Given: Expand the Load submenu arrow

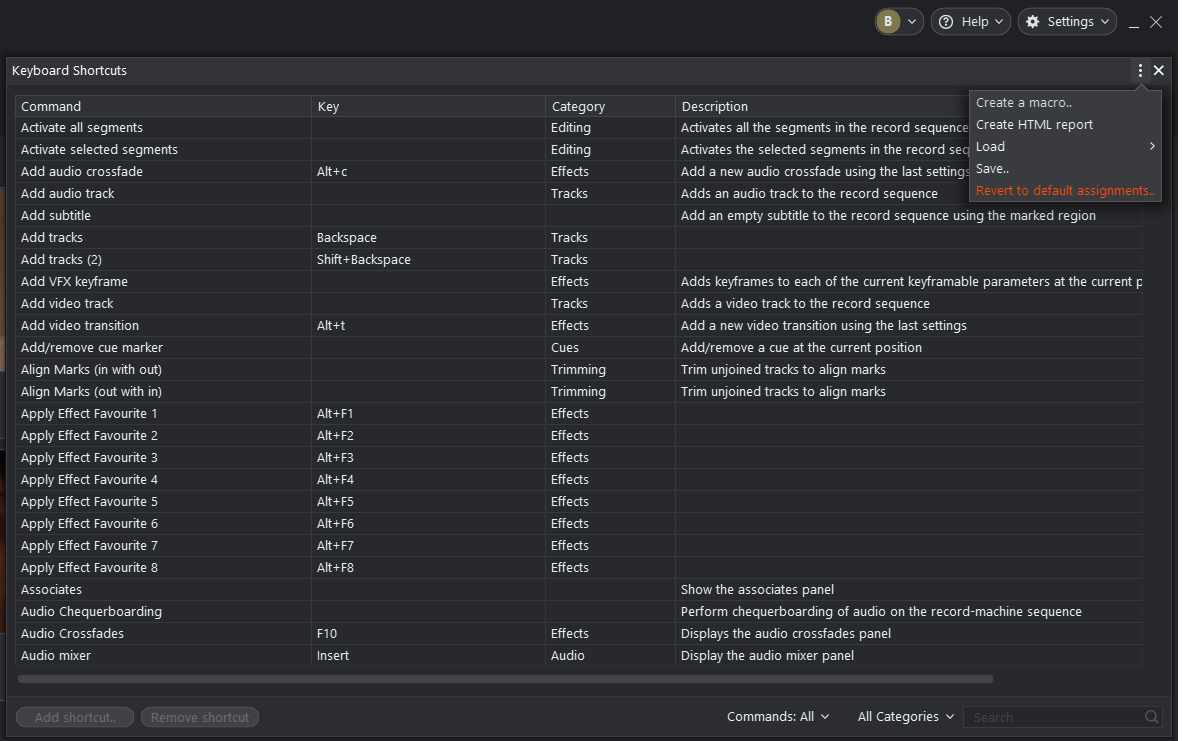Looking at the screenshot, I should [1152, 146].
